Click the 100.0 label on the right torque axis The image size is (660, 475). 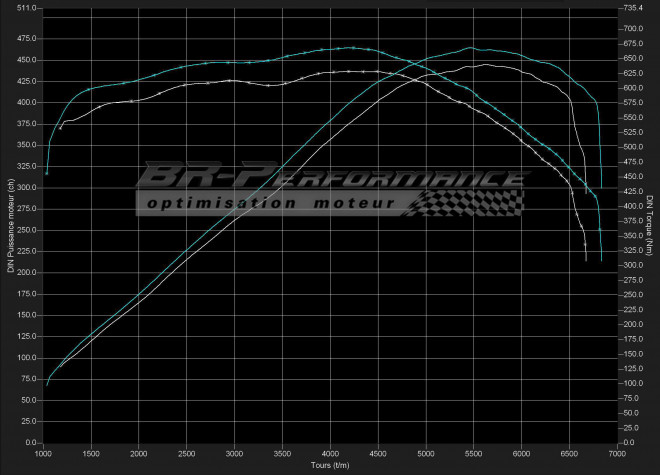[631, 383]
